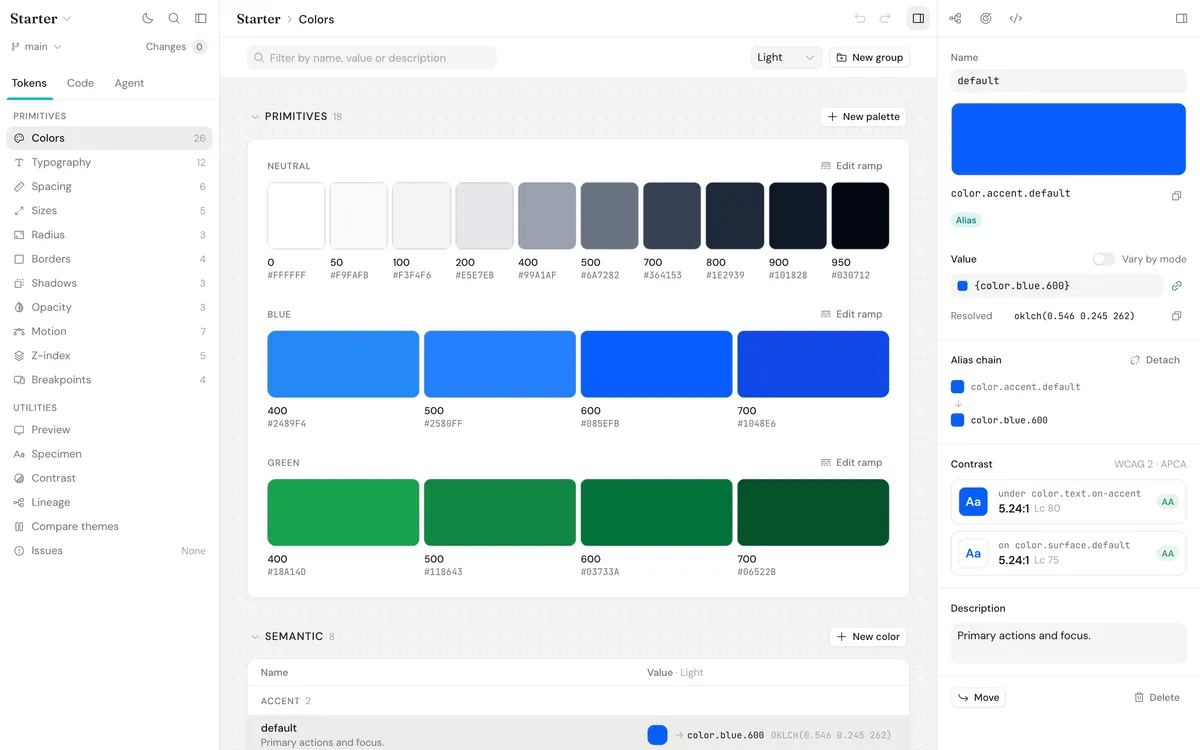Click the Delete button
Viewport: 1200px width, 750px height.
1157,697
